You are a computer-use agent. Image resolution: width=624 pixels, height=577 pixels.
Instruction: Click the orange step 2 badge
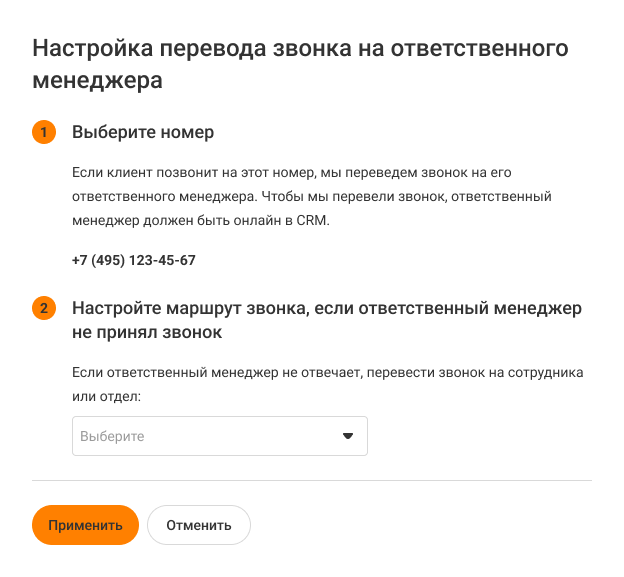point(44,308)
